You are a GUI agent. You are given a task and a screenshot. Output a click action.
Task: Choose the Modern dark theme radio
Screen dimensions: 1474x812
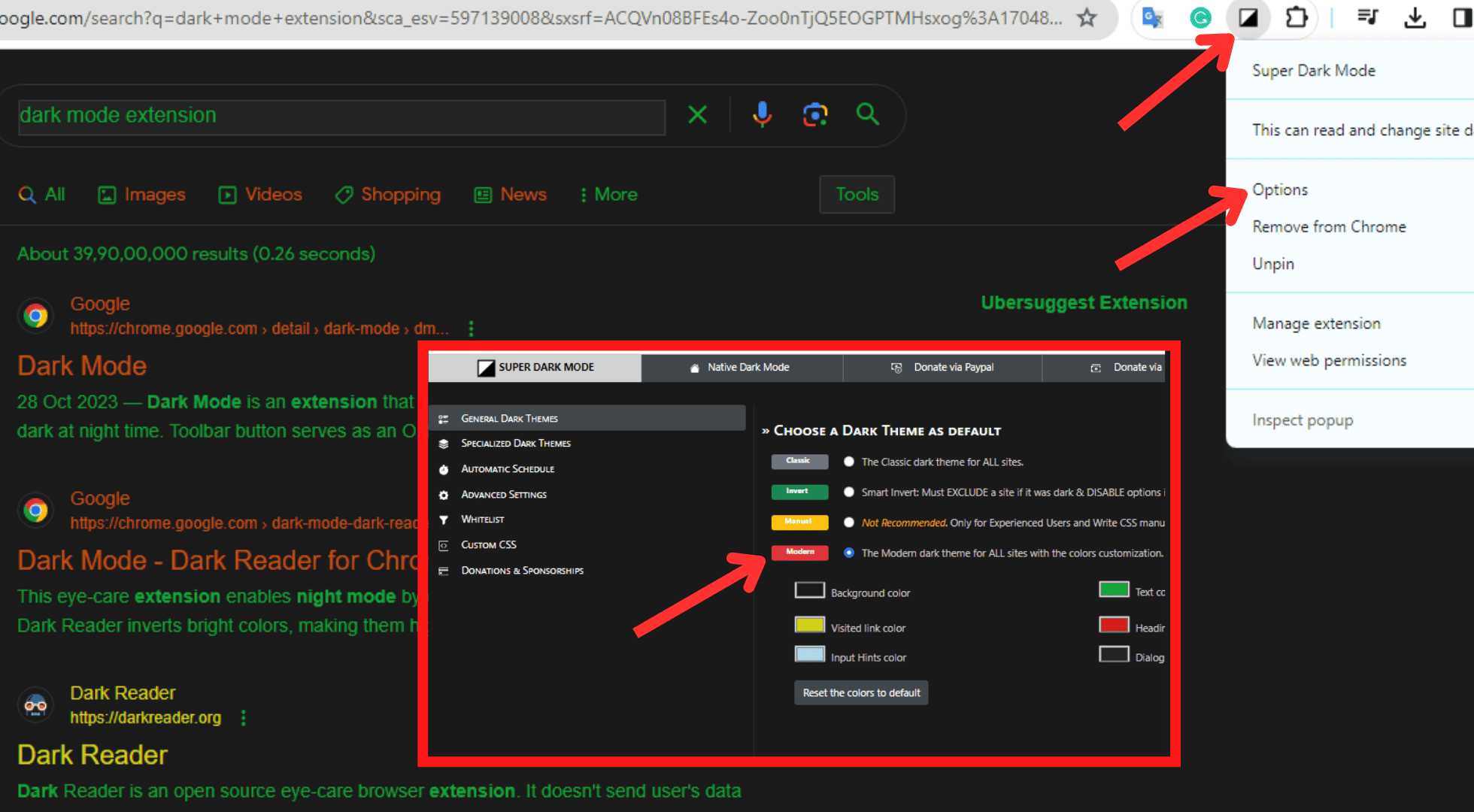[849, 553]
